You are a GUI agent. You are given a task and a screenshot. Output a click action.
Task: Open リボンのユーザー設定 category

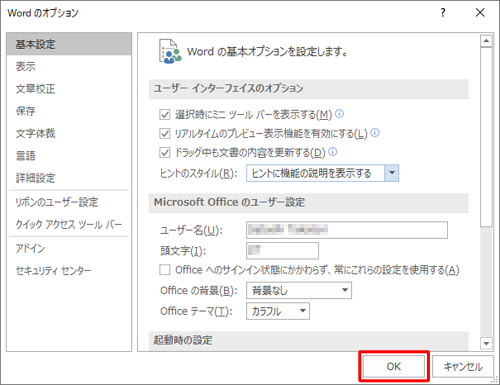pos(69,202)
